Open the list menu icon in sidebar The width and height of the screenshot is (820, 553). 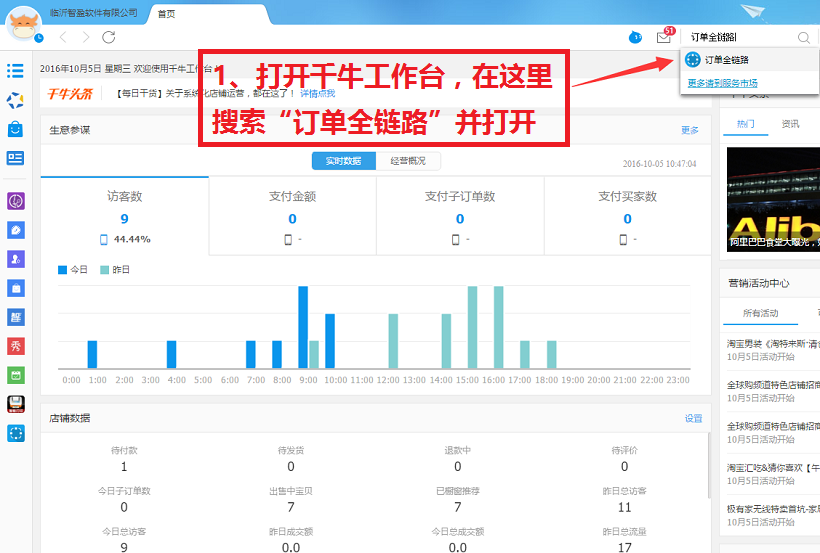[15, 71]
